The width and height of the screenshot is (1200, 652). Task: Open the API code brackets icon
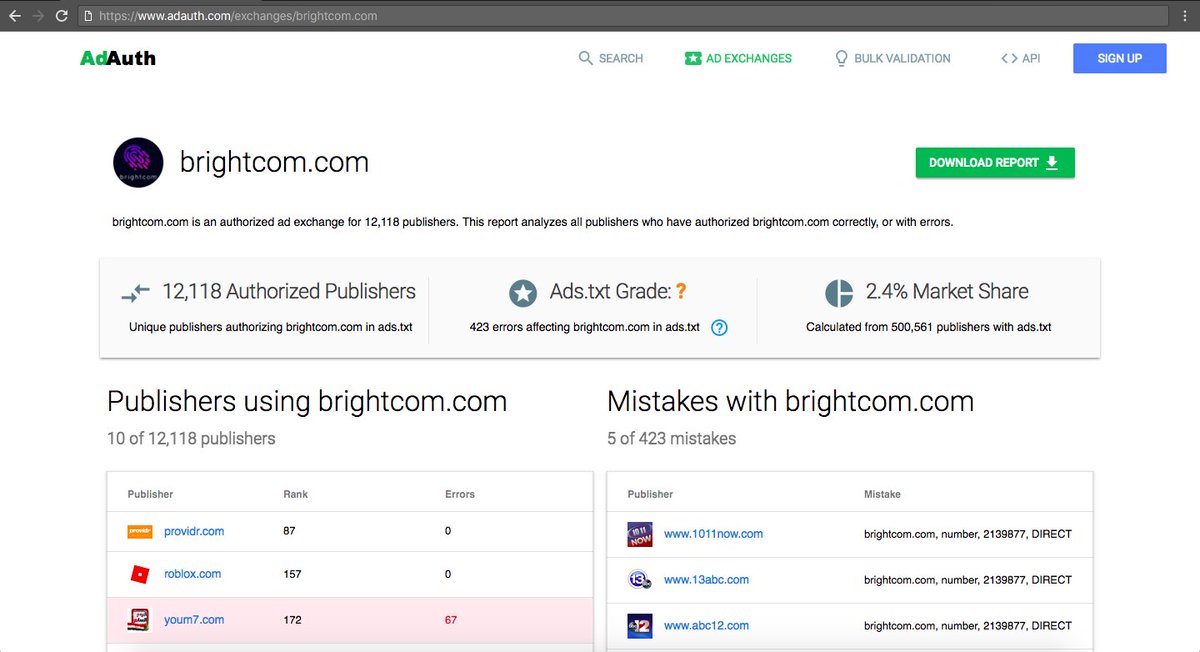click(1009, 58)
